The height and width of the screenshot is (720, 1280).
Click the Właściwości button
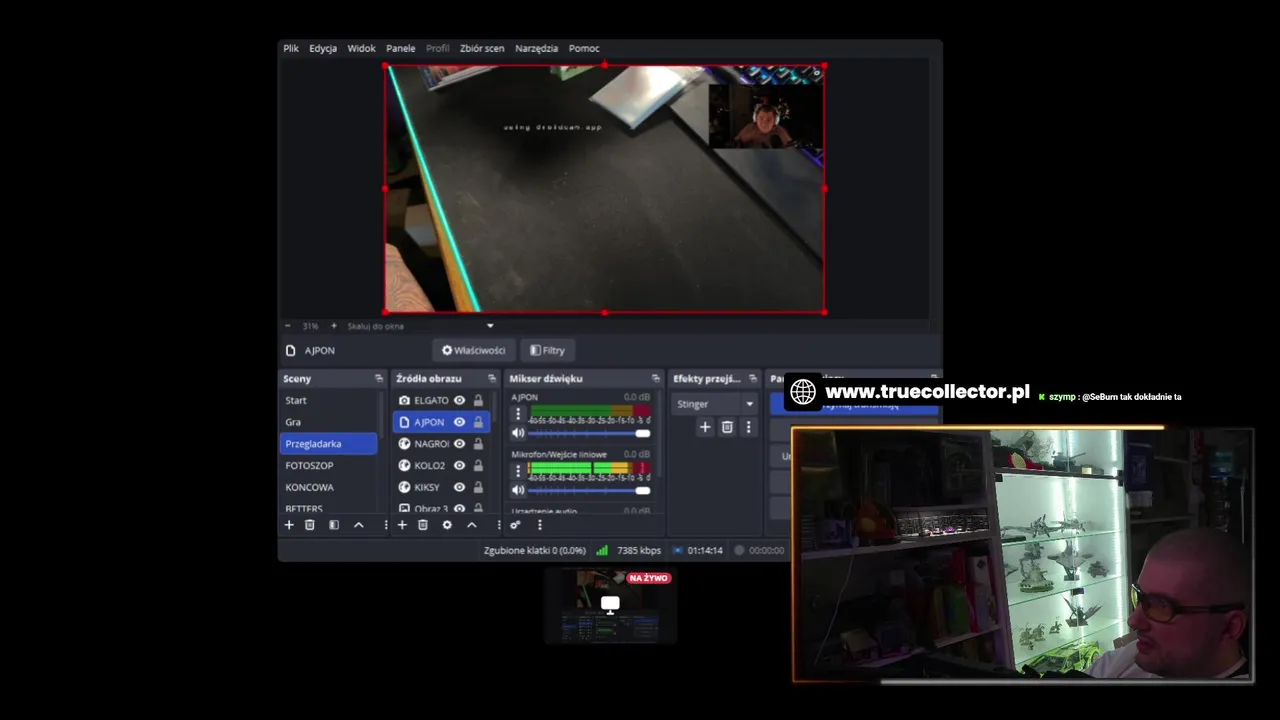point(474,350)
